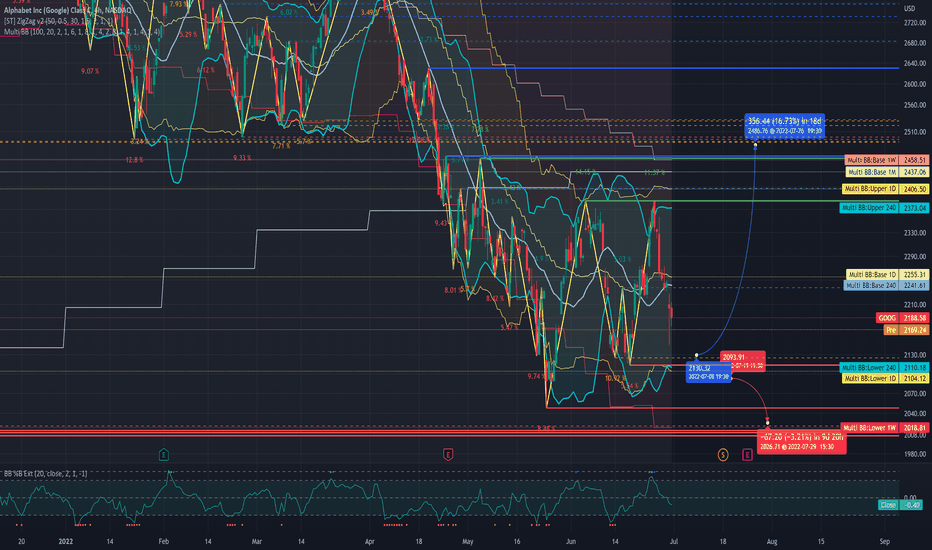Click the teal earnings E marker near February
This screenshot has height=550, width=932.
[164, 455]
